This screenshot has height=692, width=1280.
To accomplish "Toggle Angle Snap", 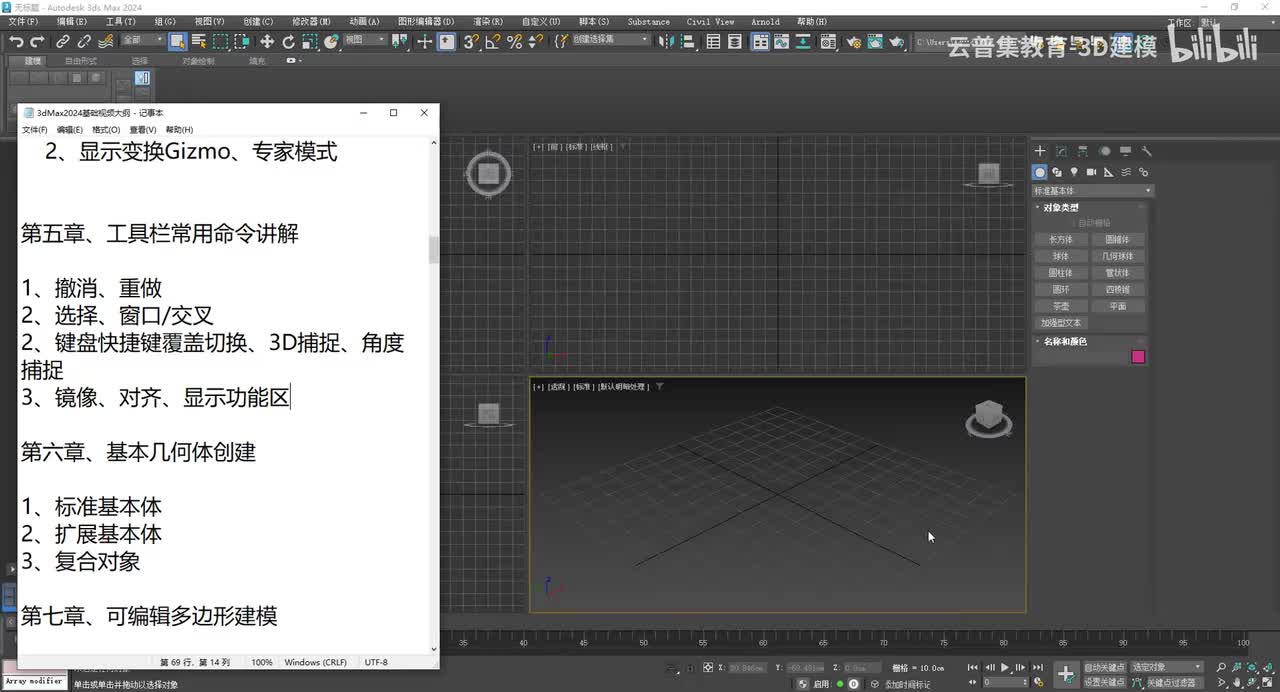I will (492, 41).
